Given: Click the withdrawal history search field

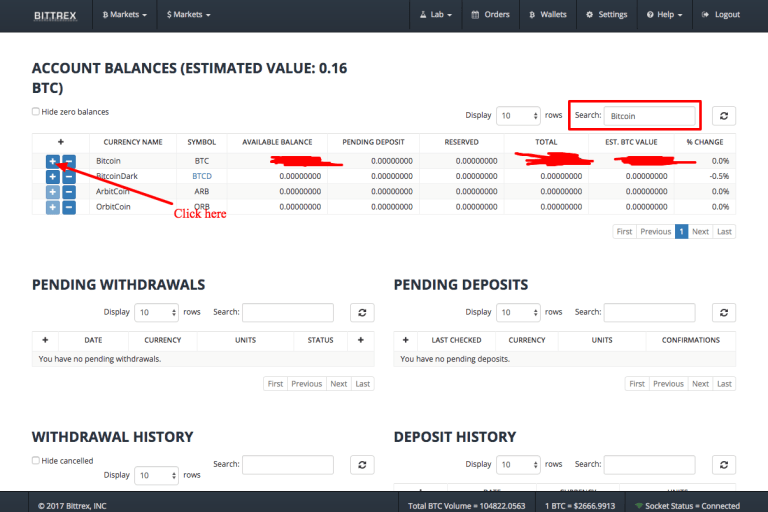Looking at the screenshot, I should (x=288, y=464).
